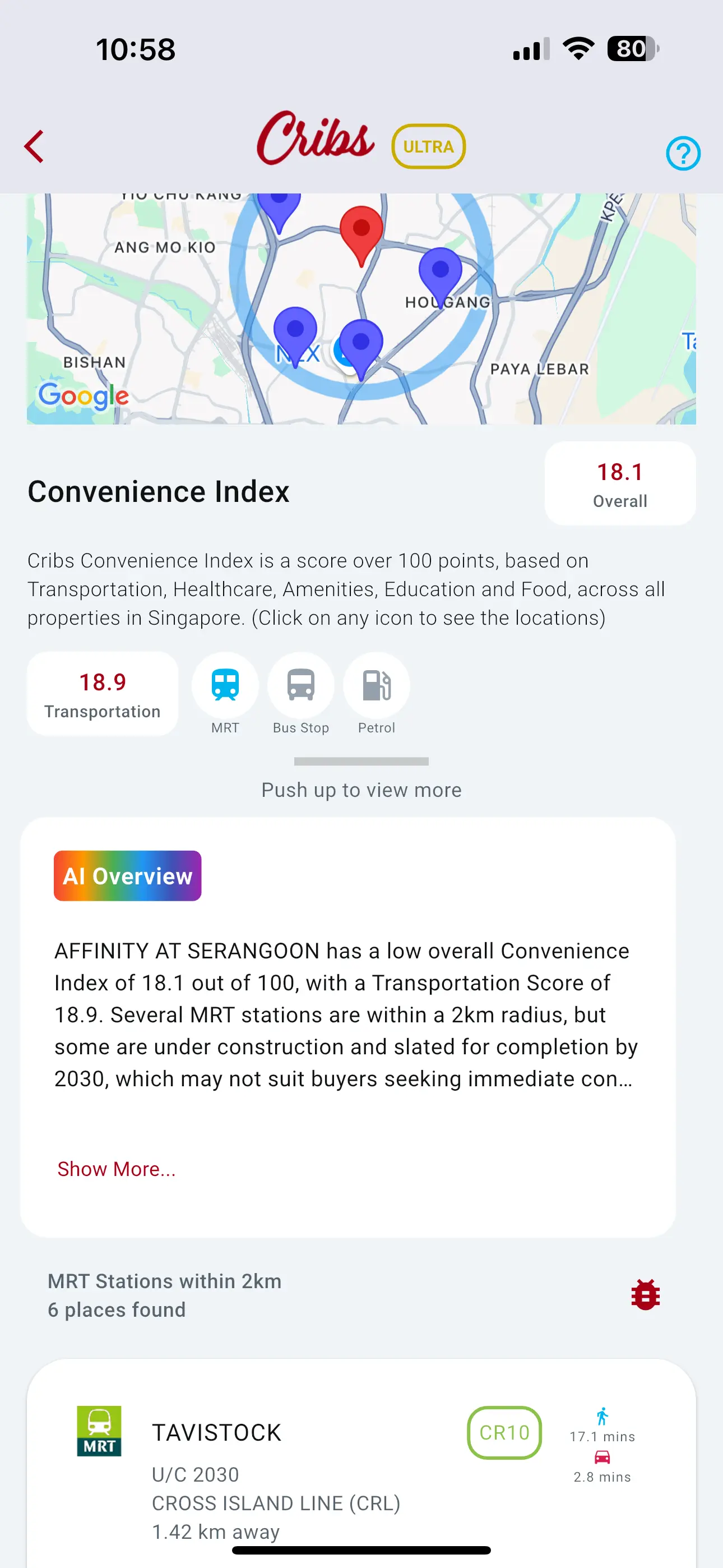Screen dimensions: 723x1568
Task: Open the AI Overview section
Action: pos(127,875)
